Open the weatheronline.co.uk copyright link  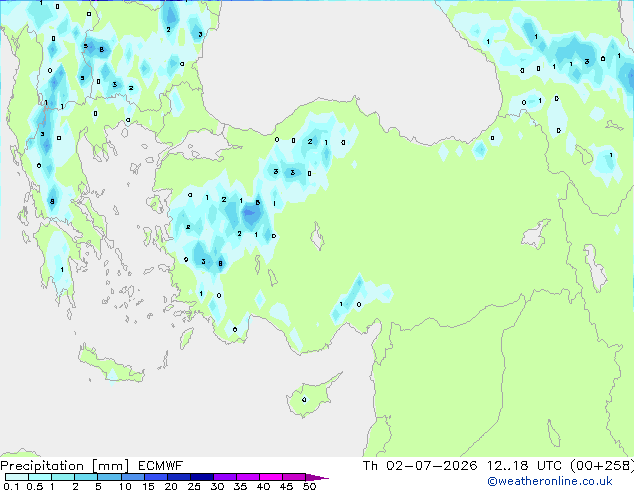pos(550,481)
